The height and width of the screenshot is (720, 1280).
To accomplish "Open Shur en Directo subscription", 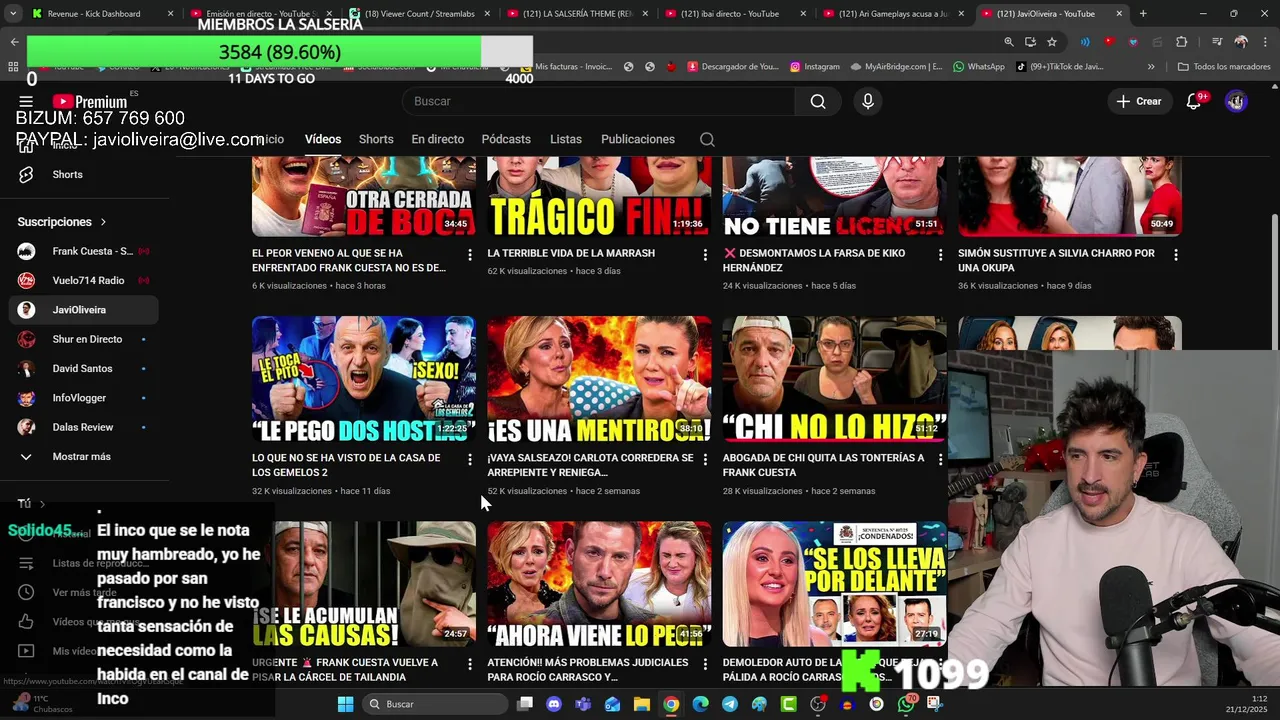I will coord(84,339).
